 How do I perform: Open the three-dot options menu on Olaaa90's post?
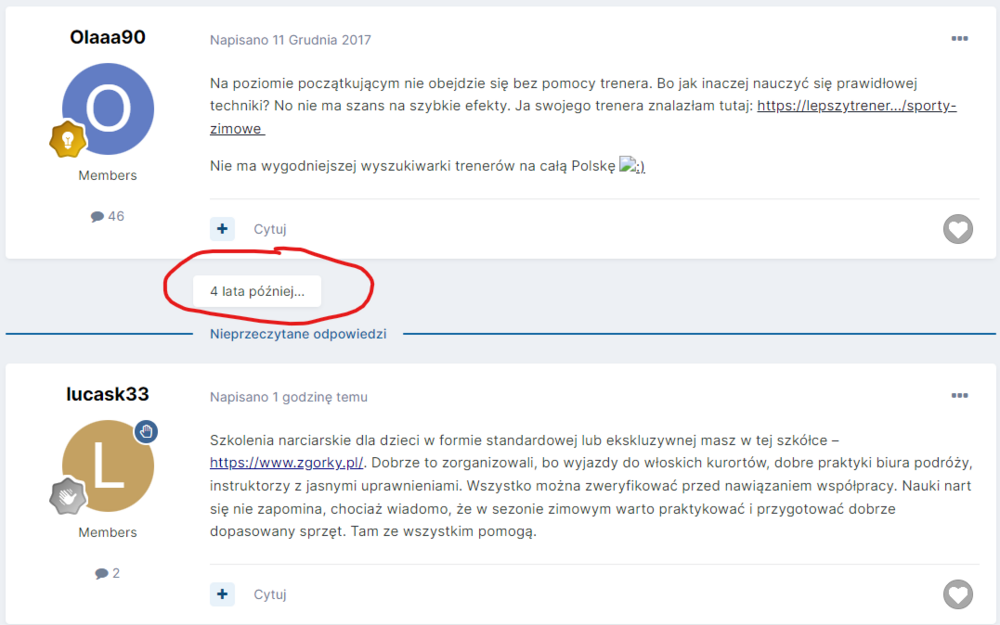[x=959, y=39]
